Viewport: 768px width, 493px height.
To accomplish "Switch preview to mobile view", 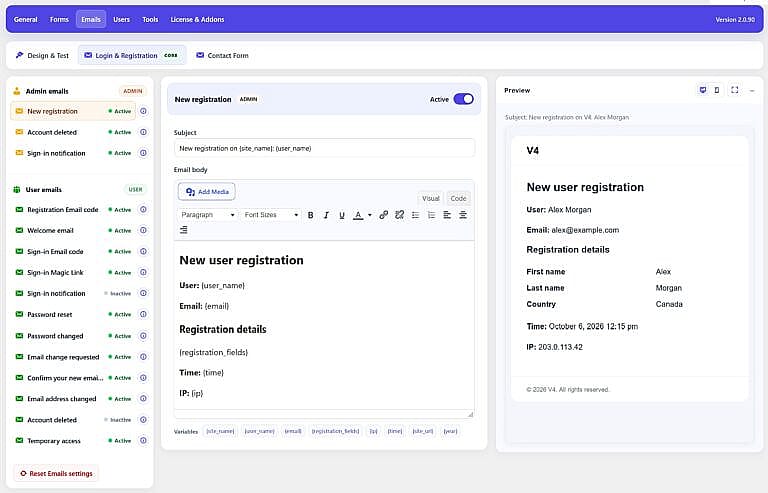I will coord(717,90).
